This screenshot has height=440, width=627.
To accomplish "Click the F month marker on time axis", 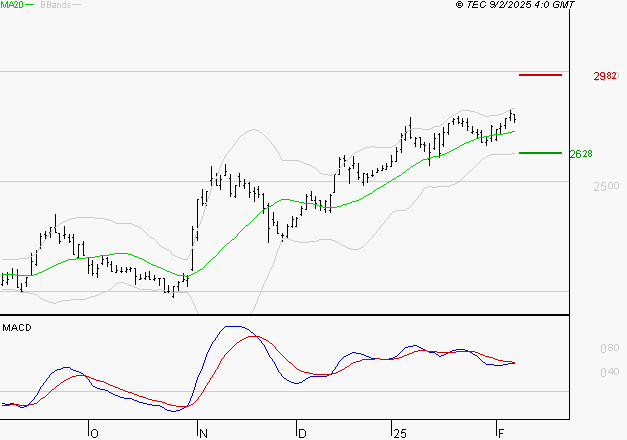I will click(x=501, y=434).
